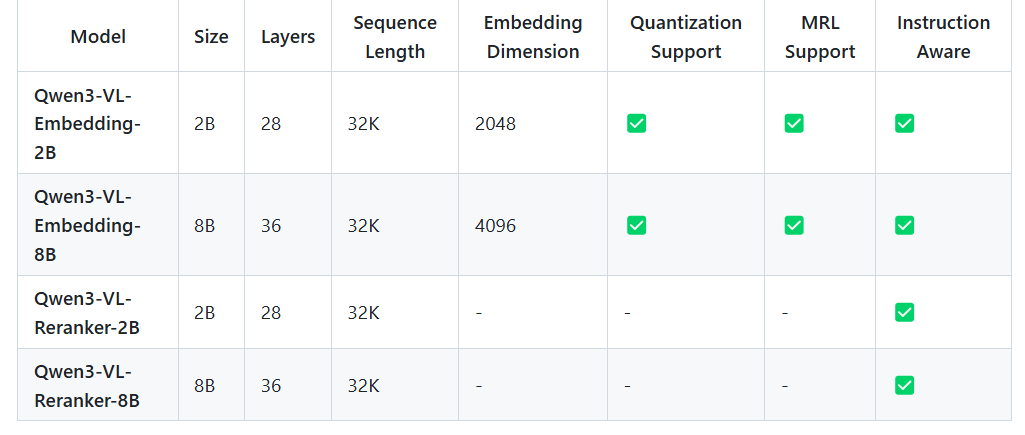
Task: Click Instruction Aware checkmark for Qwen3-VL-Reranker-8B
Action: pyautogui.click(x=904, y=385)
